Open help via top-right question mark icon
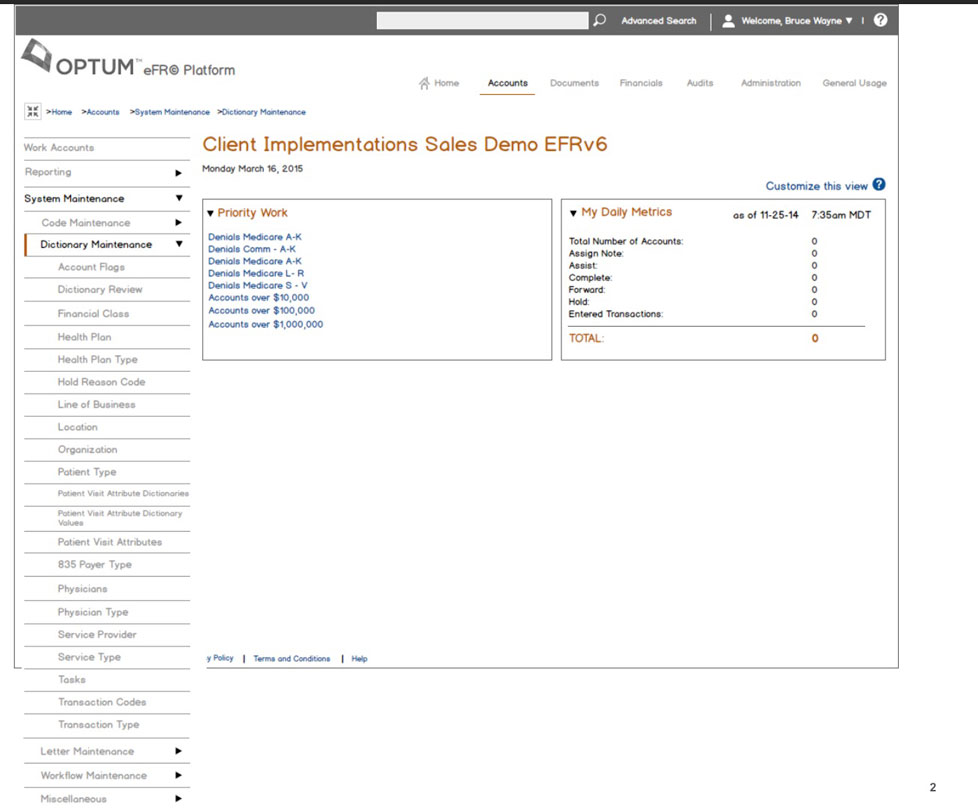 (x=880, y=20)
